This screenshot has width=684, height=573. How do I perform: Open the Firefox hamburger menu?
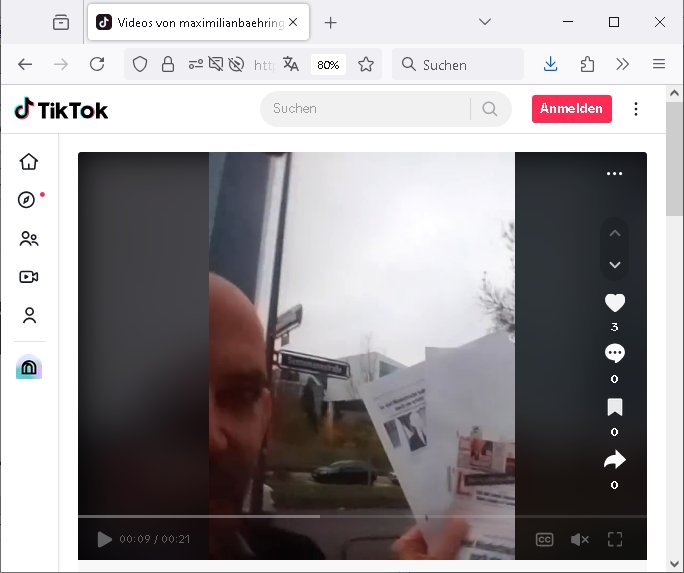659,64
